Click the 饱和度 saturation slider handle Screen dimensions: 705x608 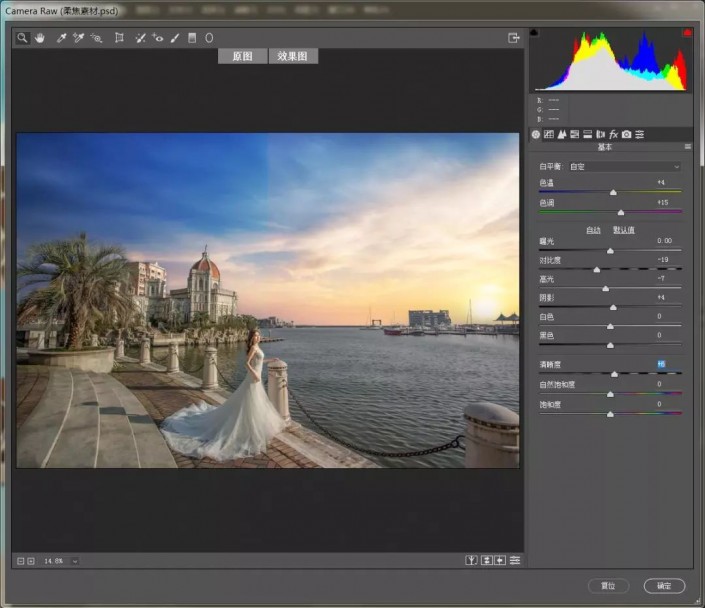point(610,414)
